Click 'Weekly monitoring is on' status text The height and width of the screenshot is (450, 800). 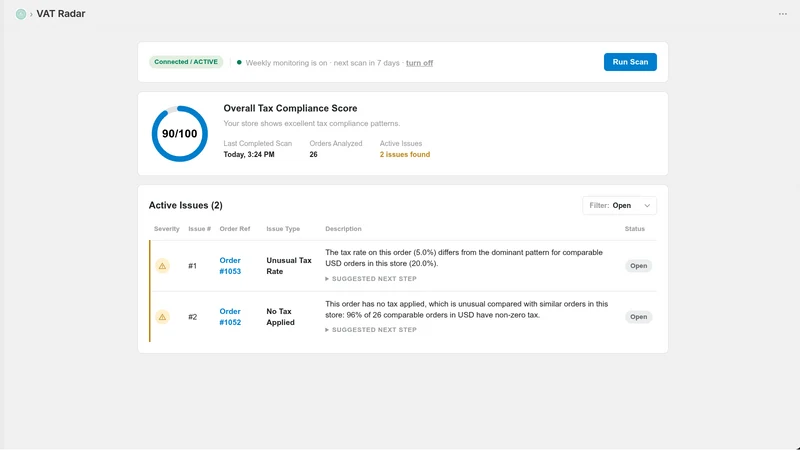click(286, 63)
